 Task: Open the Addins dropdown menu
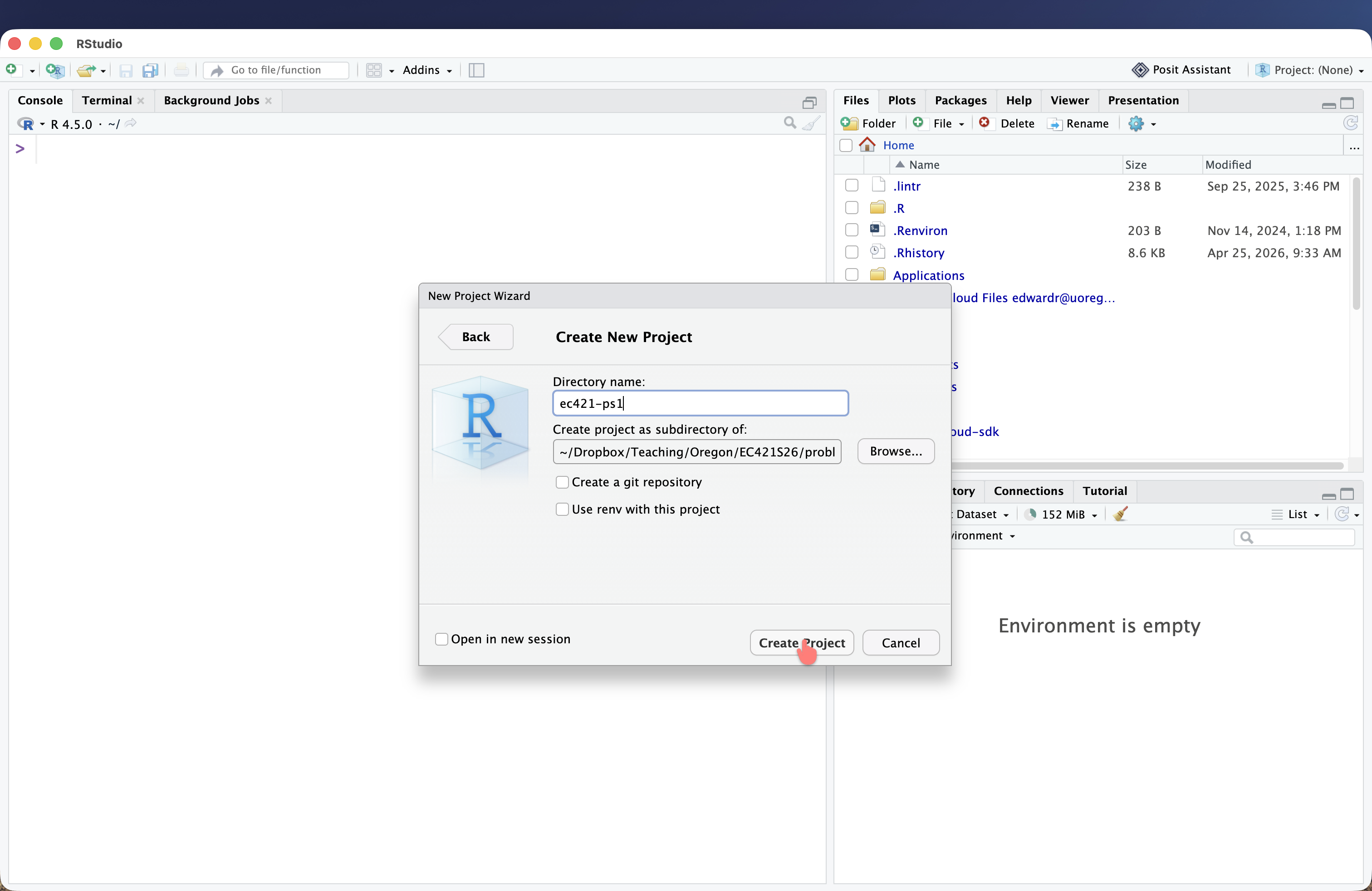[427, 70]
